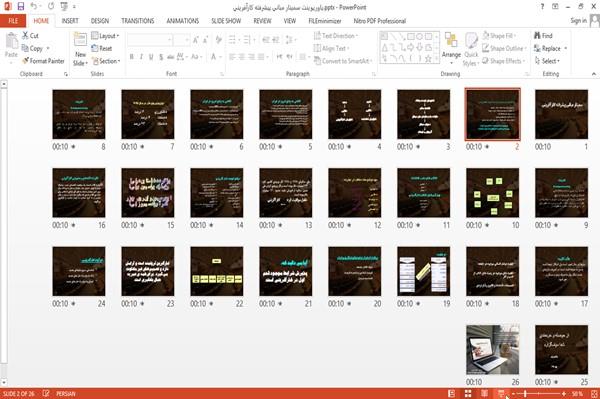Screen dimensions: 600x399
Task: Open Nitro PDF Professional tab
Action: 380,21
